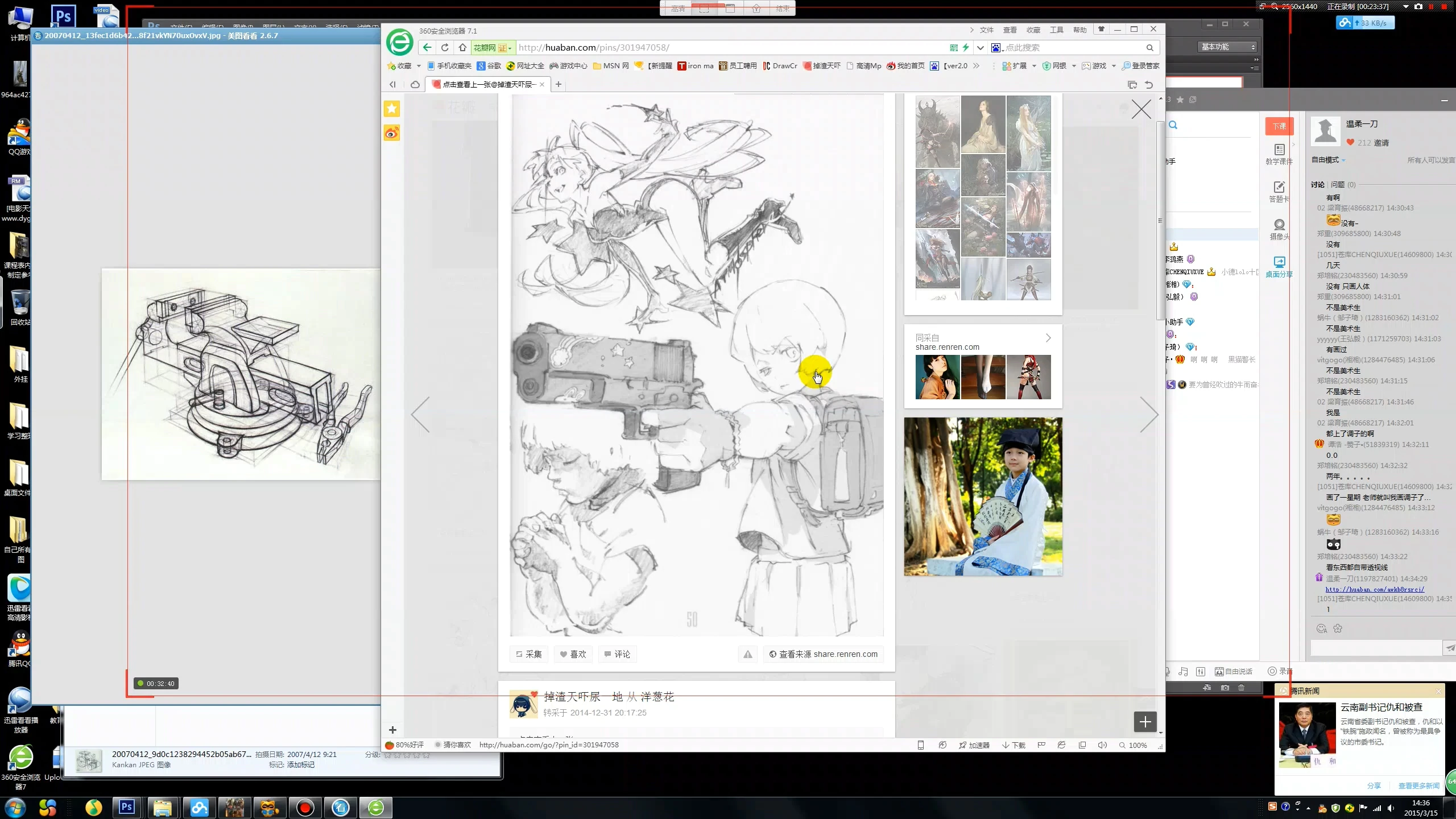1456x819 pixels.
Task: Expand the 游戏 games dropdown
Action: pos(1114,66)
